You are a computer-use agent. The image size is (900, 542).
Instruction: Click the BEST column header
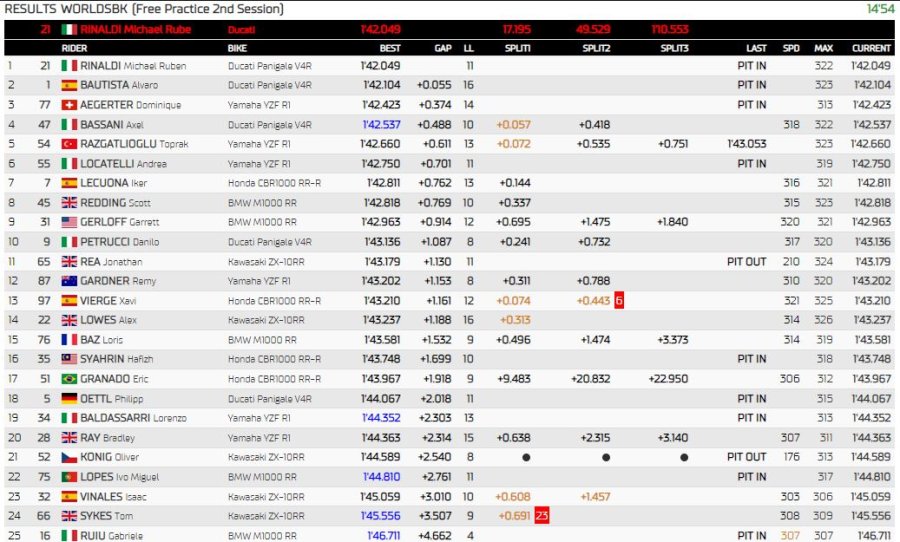click(x=390, y=48)
